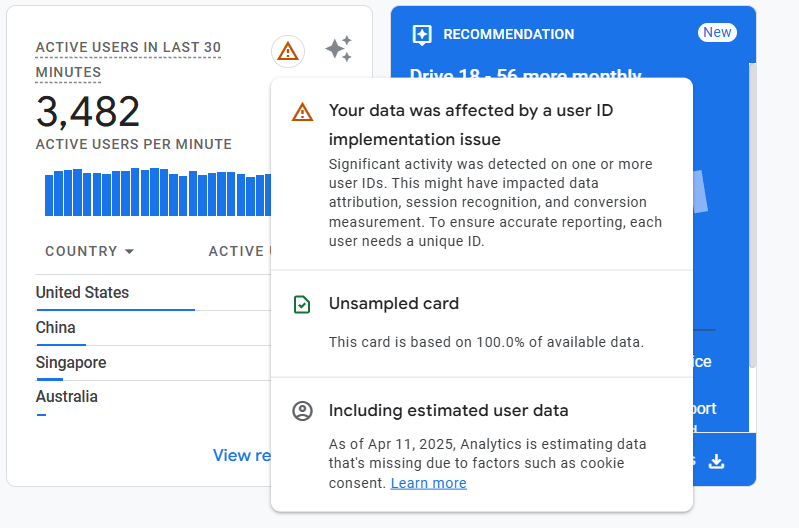Screen dimensions: 799x528
Task: Select the Singapore country row
Action: click(x=71, y=362)
